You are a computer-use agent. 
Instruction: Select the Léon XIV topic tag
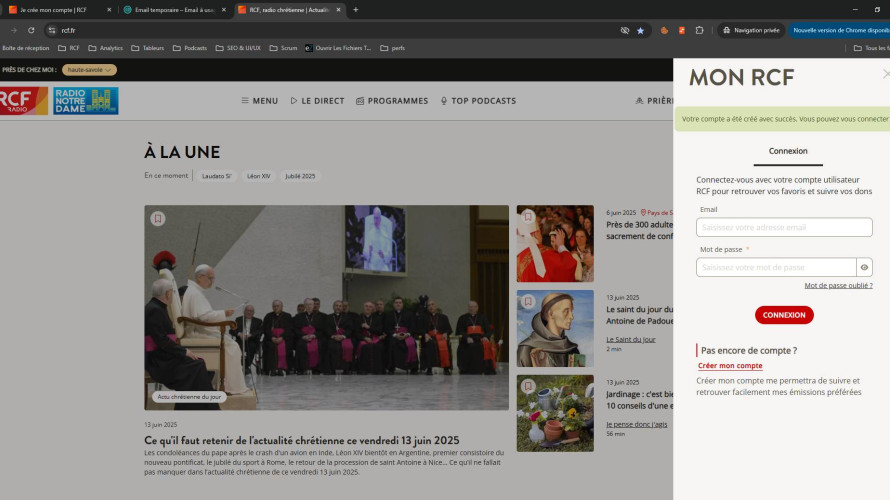click(258, 176)
